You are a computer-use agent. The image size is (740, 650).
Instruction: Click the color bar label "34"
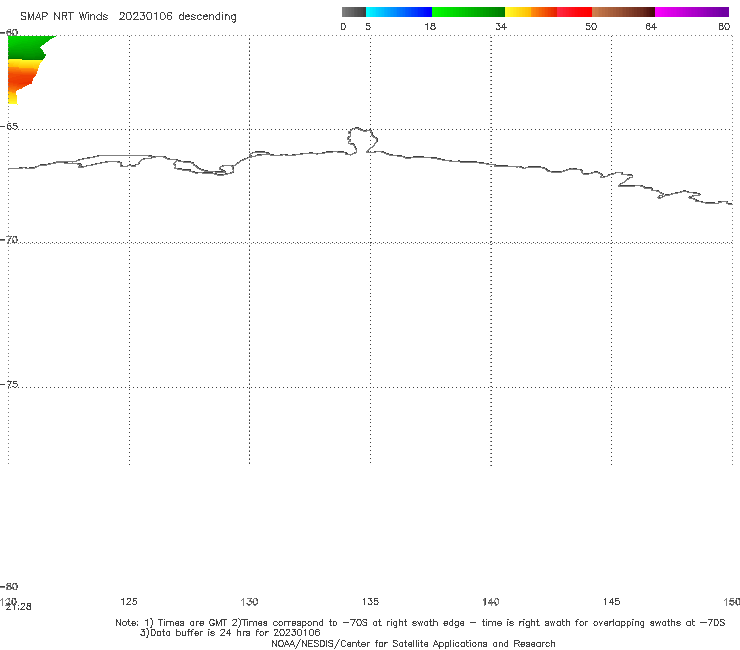pyautogui.click(x=501, y=26)
